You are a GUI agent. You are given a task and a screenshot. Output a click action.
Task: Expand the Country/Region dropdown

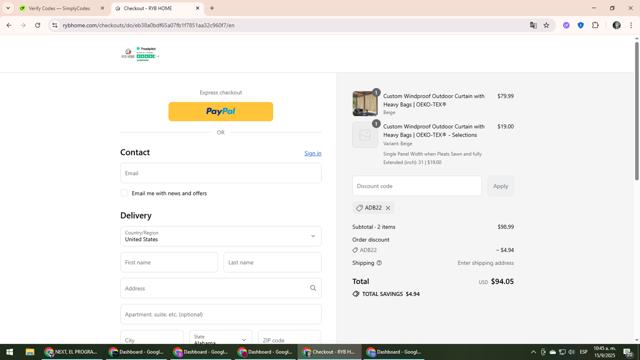[x=220, y=236]
